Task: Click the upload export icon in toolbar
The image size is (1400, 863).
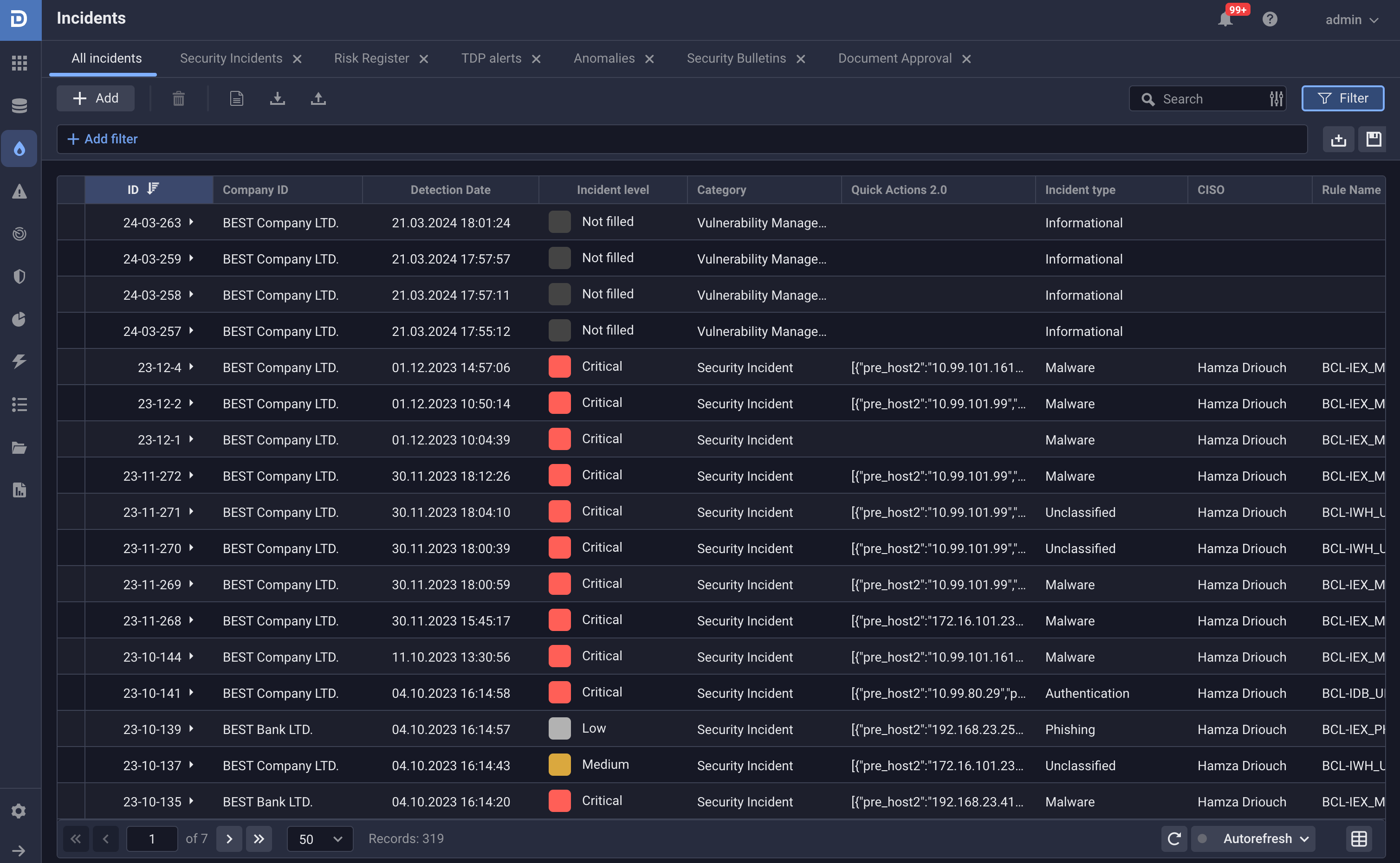Action: click(318, 99)
